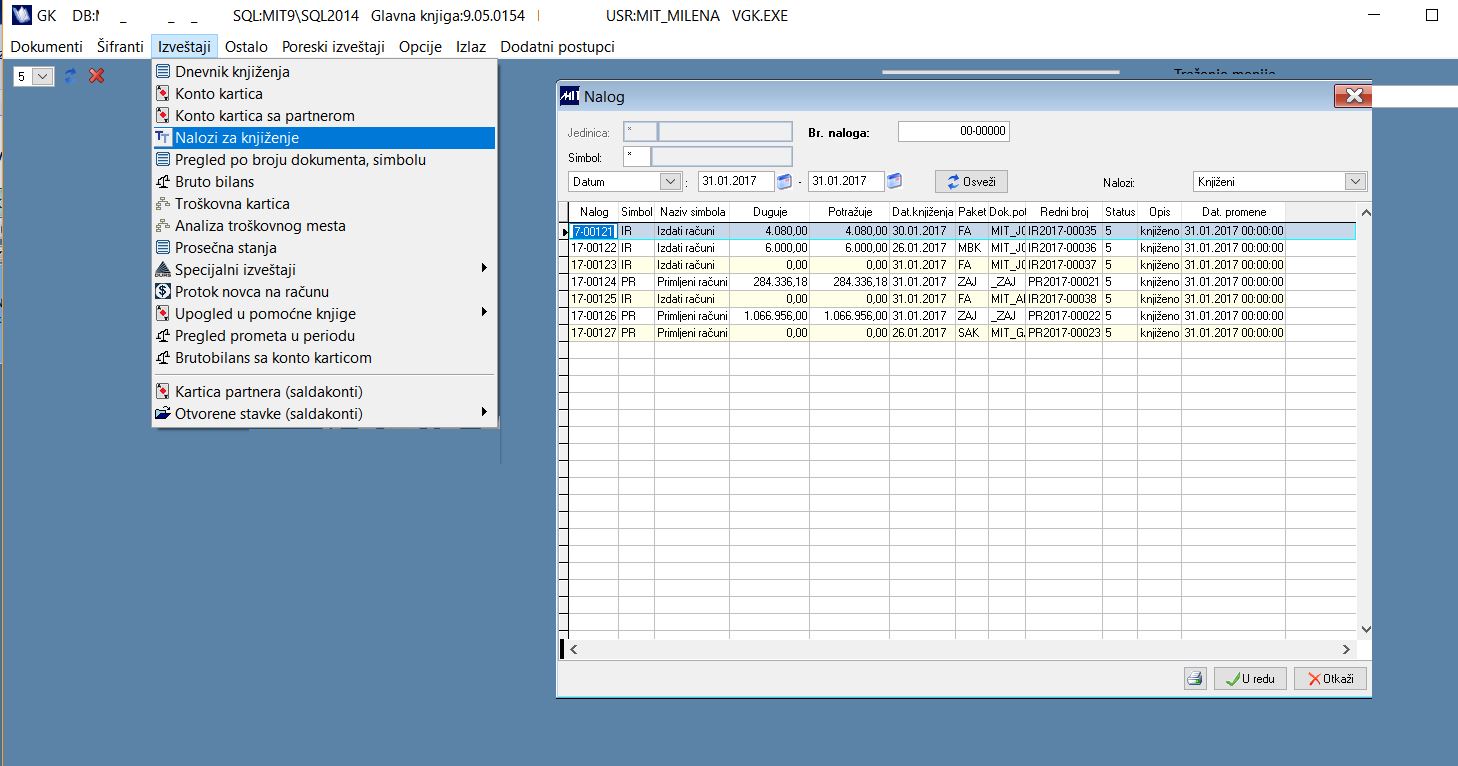The height and width of the screenshot is (766, 1458).
Task: Open the Nalozi Knjiženi dropdown
Action: click(x=1355, y=182)
